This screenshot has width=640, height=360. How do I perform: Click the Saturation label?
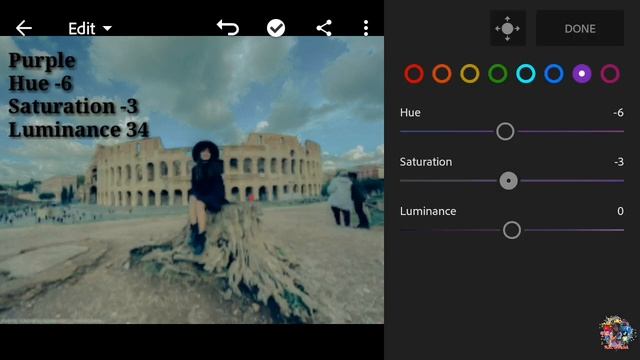426,162
